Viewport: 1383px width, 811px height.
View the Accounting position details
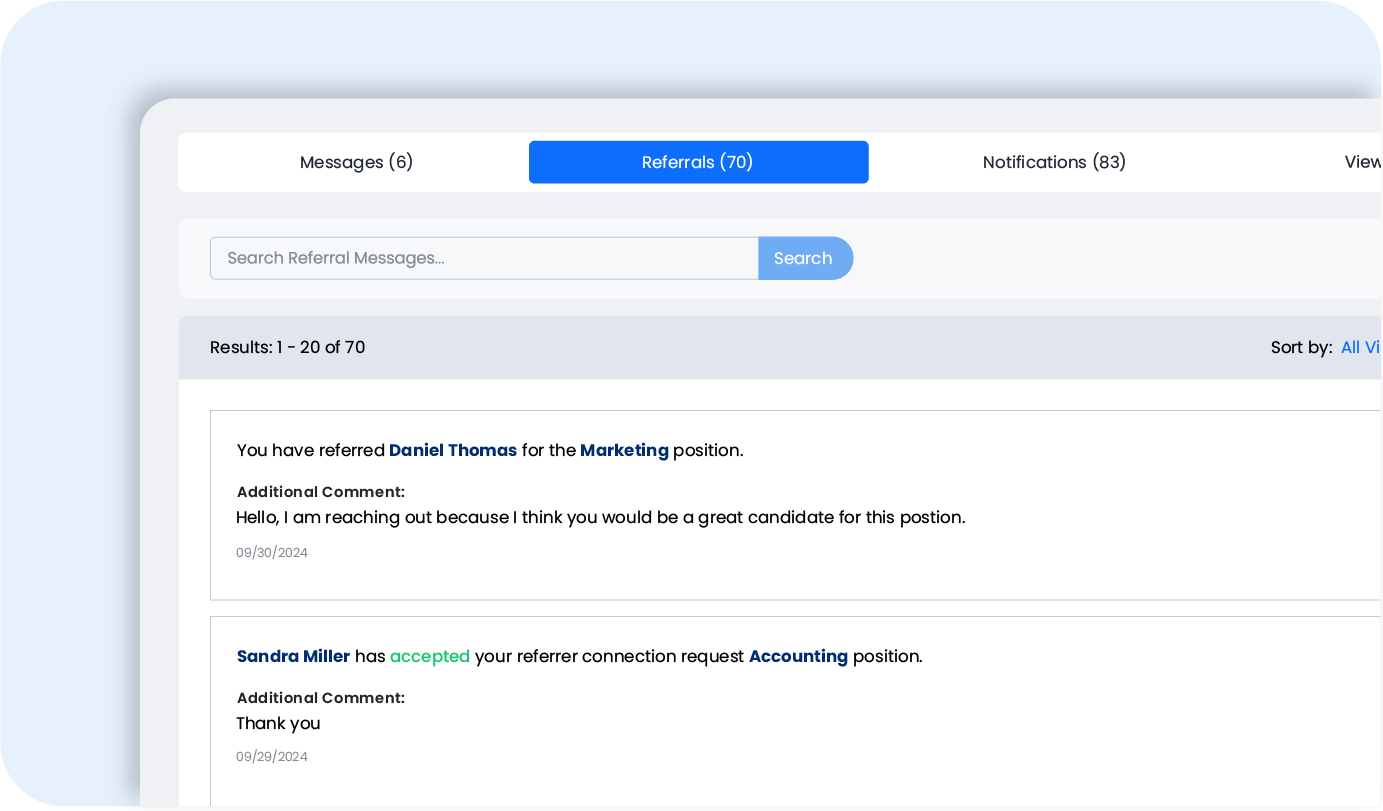(x=798, y=656)
